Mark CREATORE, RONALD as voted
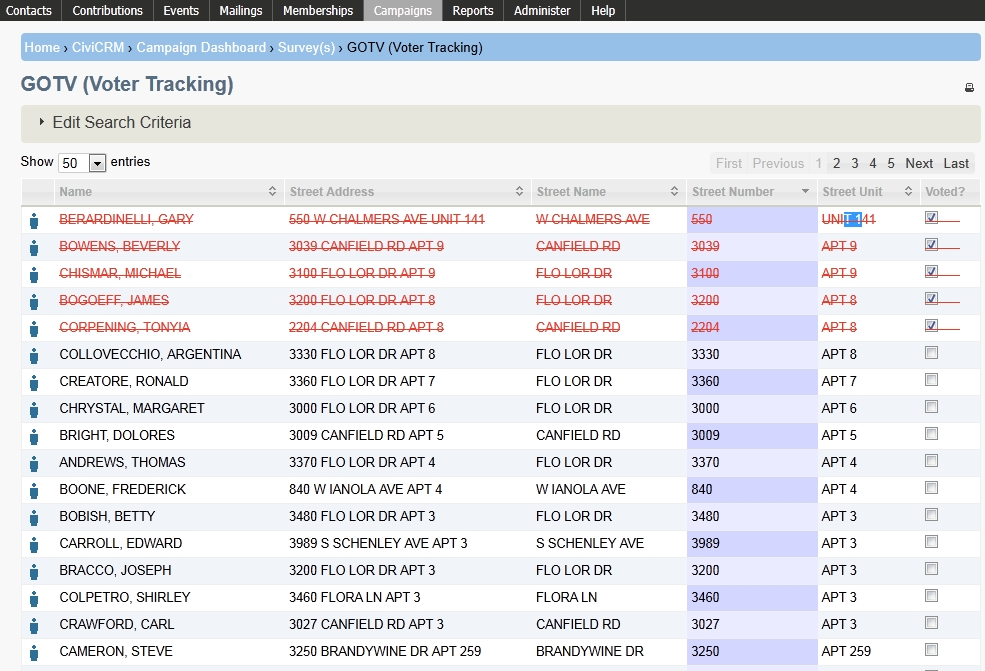This screenshot has height=671, width=985. tap(931, 380)
